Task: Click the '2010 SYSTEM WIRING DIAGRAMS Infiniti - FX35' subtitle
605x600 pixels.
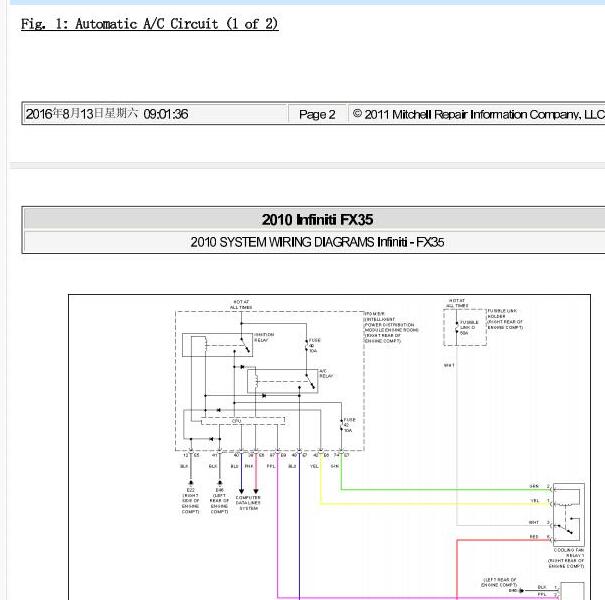Action: click(x=317, y=242)
